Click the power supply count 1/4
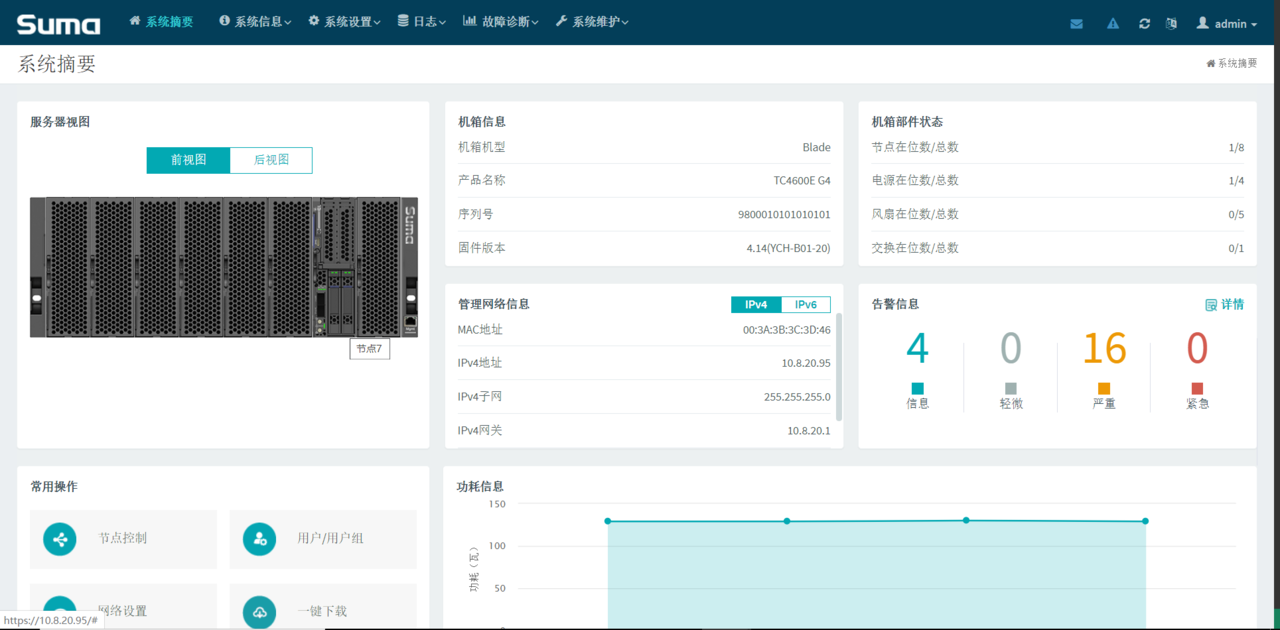The width and height of the screenshot is (1280, 630). [1236, 181]
